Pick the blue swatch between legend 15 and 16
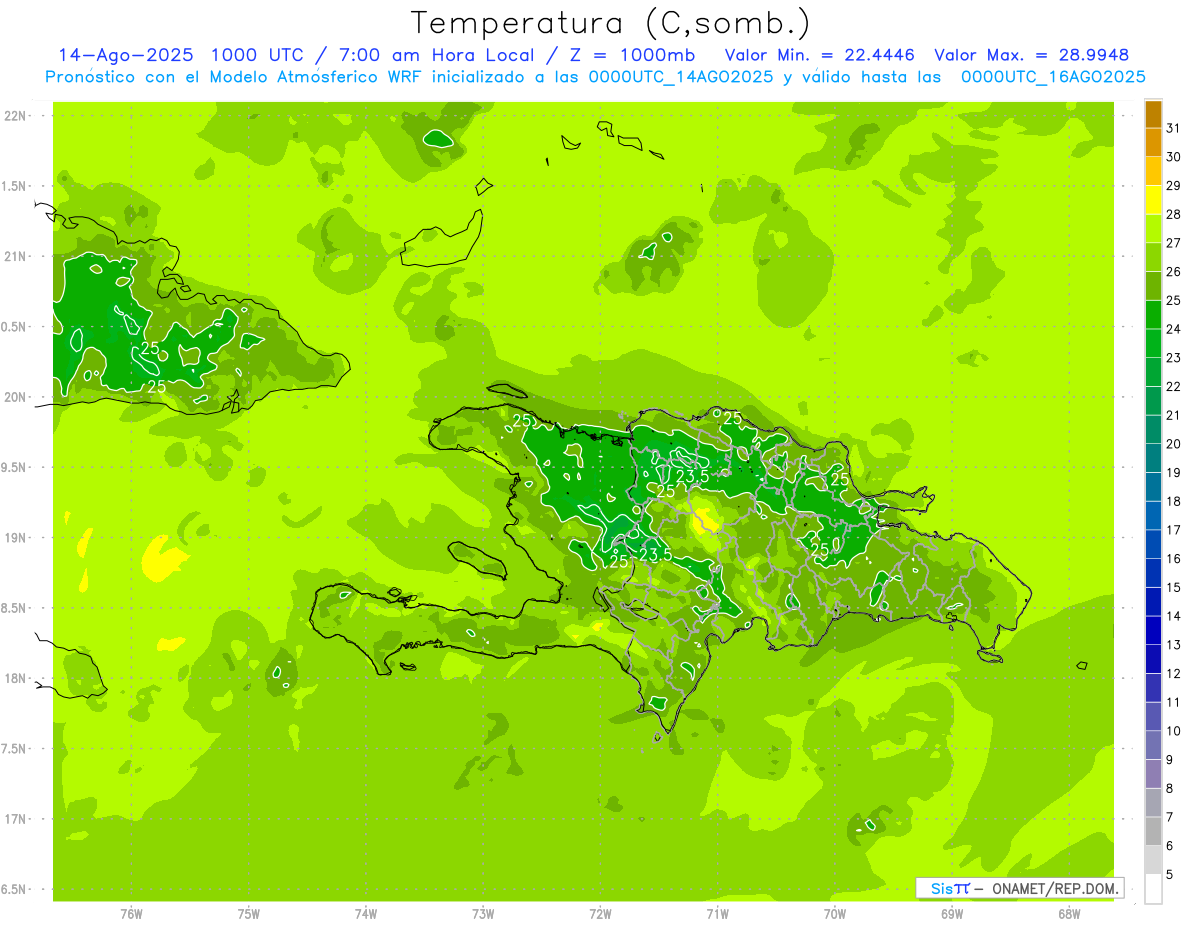Image resolution: width=1200 pixels, height=927 pixels. tap(1153, 573)
